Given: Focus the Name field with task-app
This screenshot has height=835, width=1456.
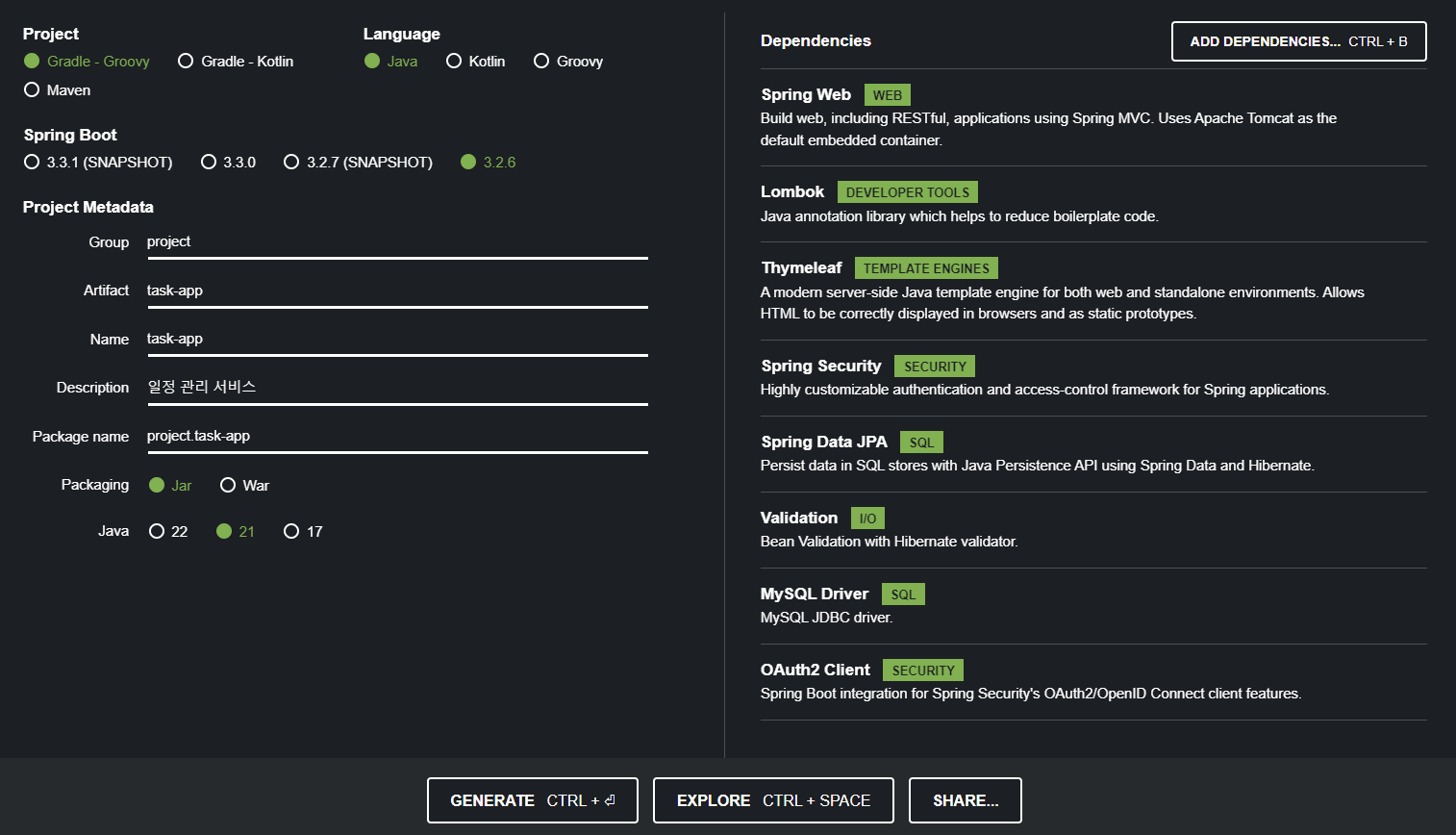Looking at the screenshot, I should (x=397, y=339).
